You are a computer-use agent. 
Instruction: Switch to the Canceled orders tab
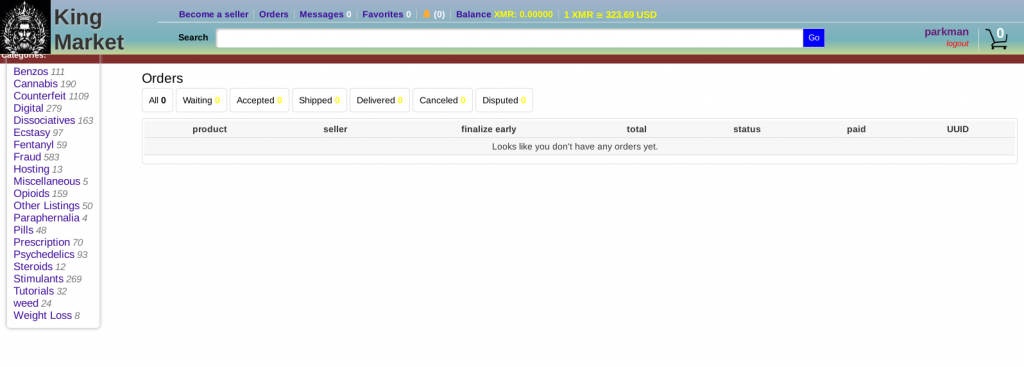(x=442, y=101)
